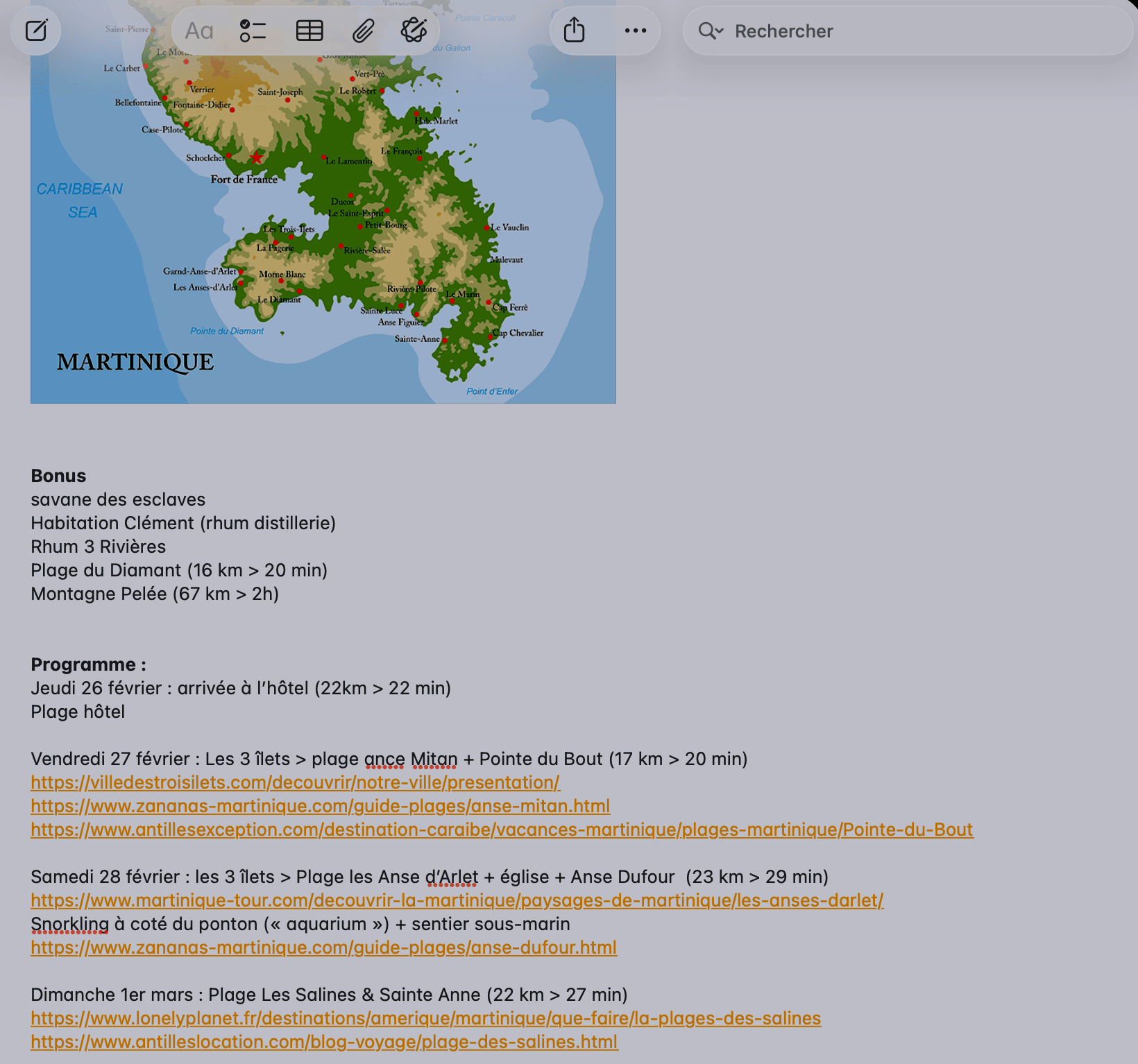Attach a file using the paperclip icon
This screenshot has height=1064, width=1138.
click(363, 31)
